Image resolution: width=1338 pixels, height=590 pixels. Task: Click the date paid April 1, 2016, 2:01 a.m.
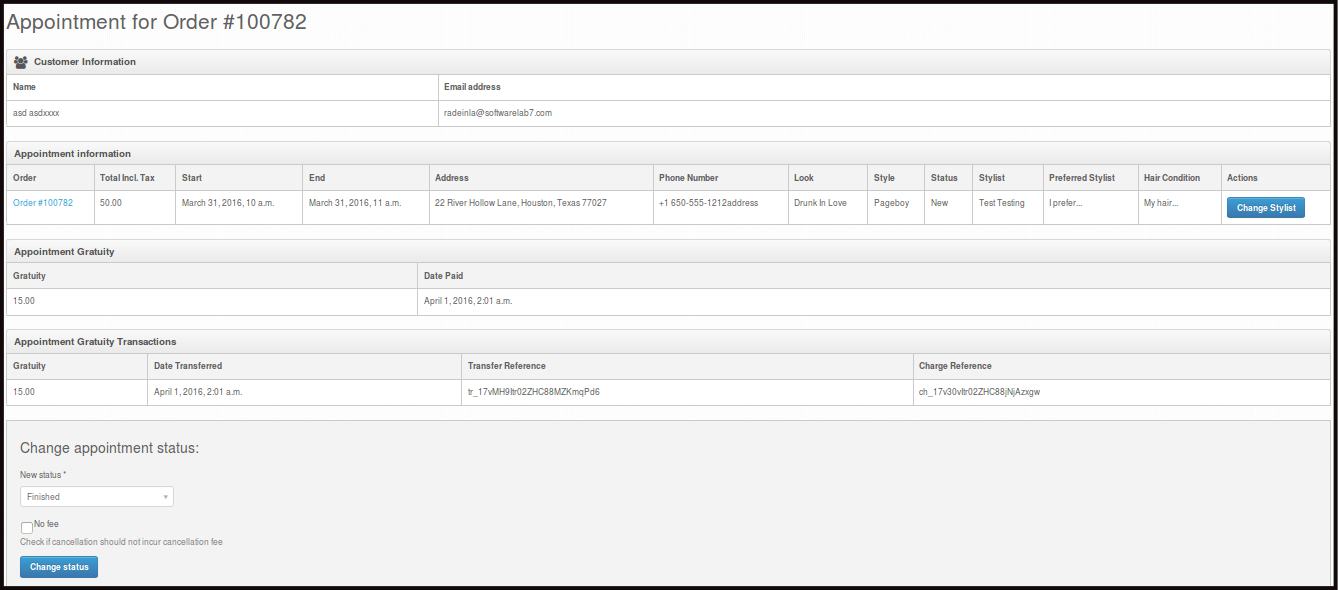(x=468, y=301)
